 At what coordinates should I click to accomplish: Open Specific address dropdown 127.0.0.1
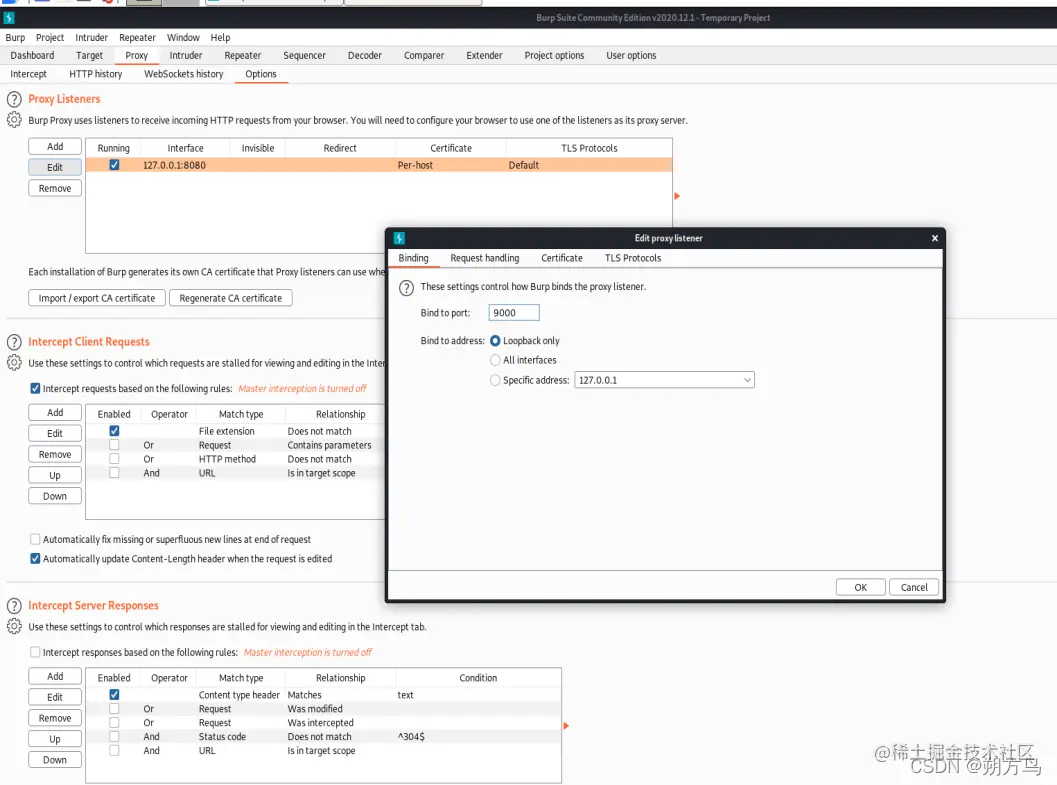pos(664,380)
